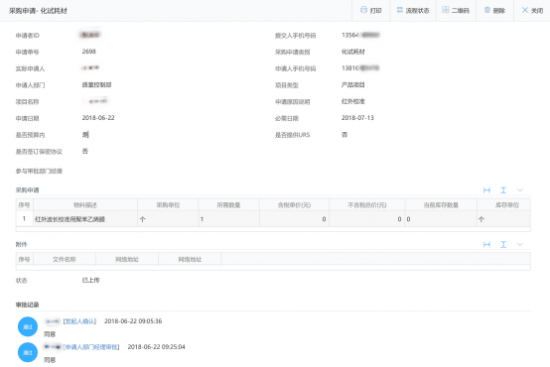The height and width of the screenshot is (367, 550).
Task: Click the quantity cell showing 1 under 所需数量
Action: click(x=229, y=219)
